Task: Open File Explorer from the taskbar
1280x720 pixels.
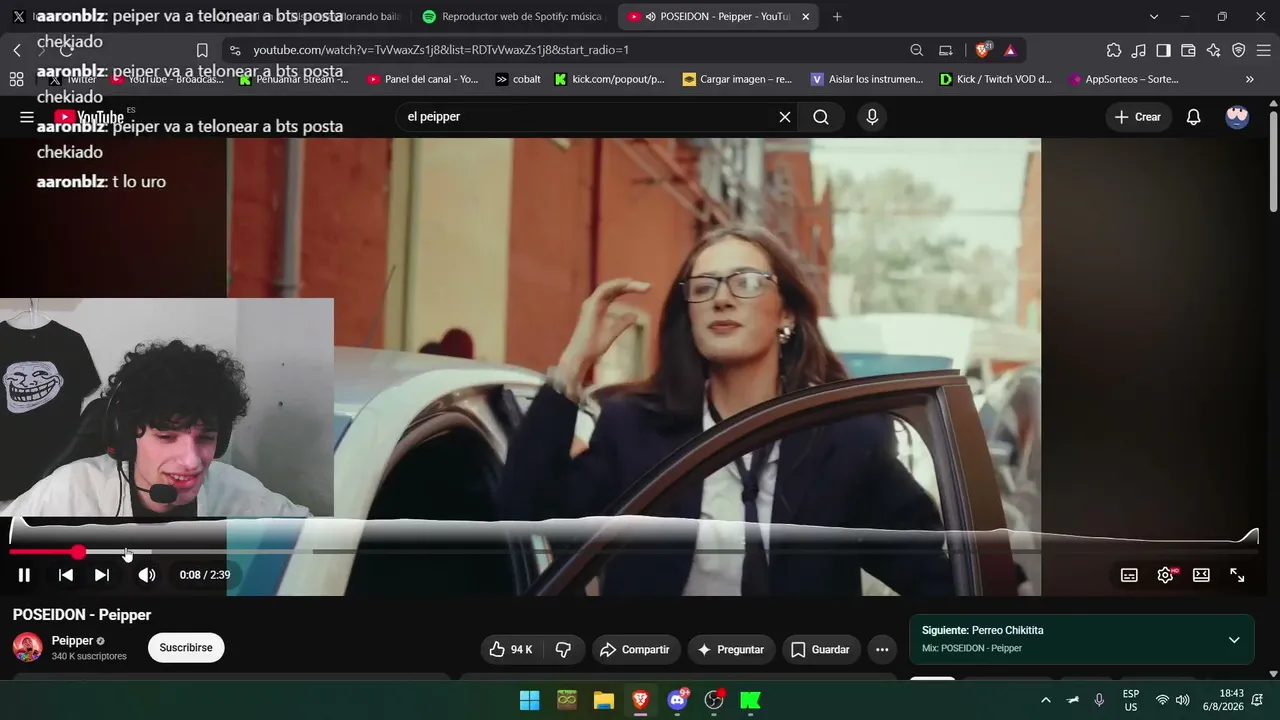Action: tap(603, 700)
